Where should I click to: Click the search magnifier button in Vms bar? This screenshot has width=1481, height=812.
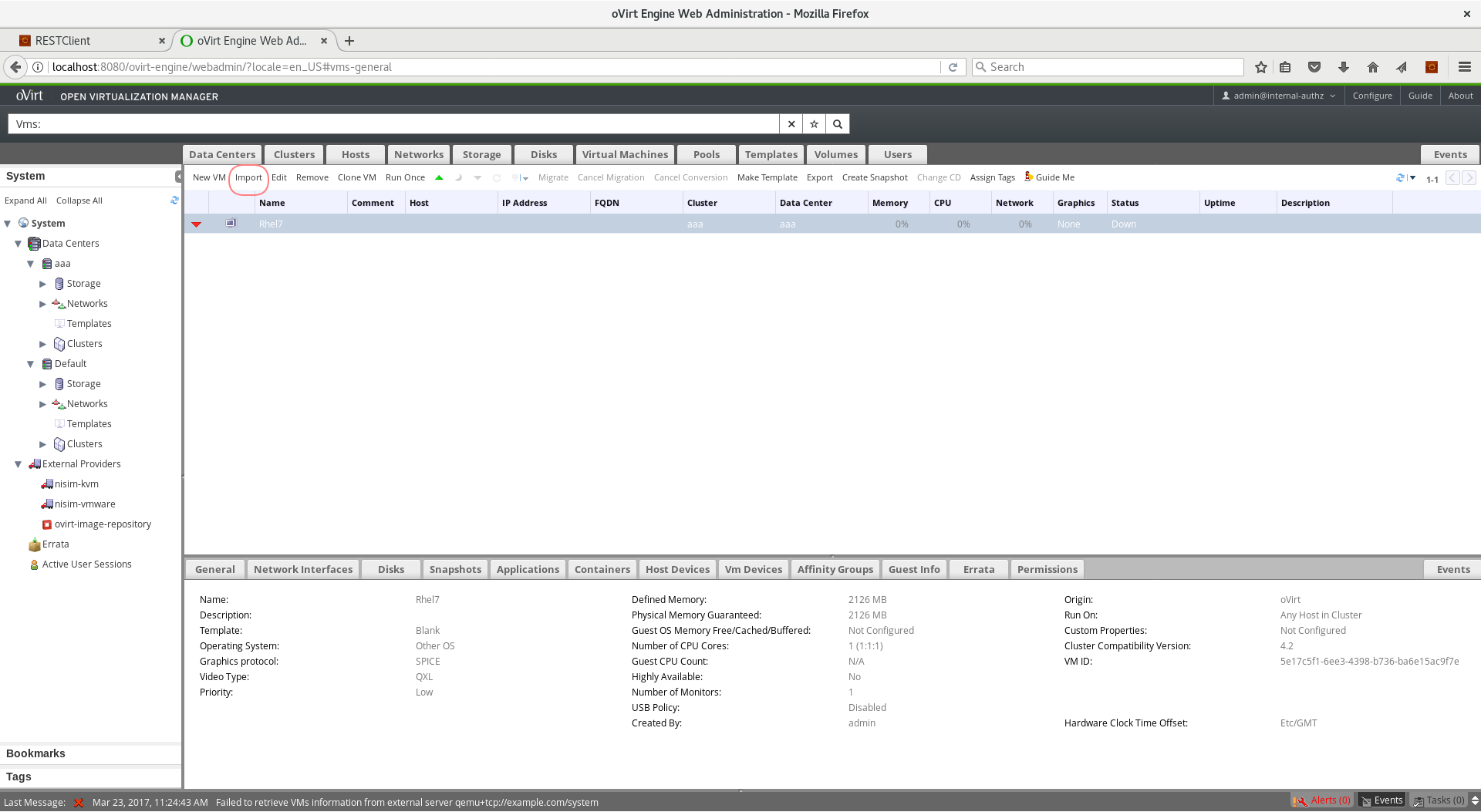tap(838, 124)
